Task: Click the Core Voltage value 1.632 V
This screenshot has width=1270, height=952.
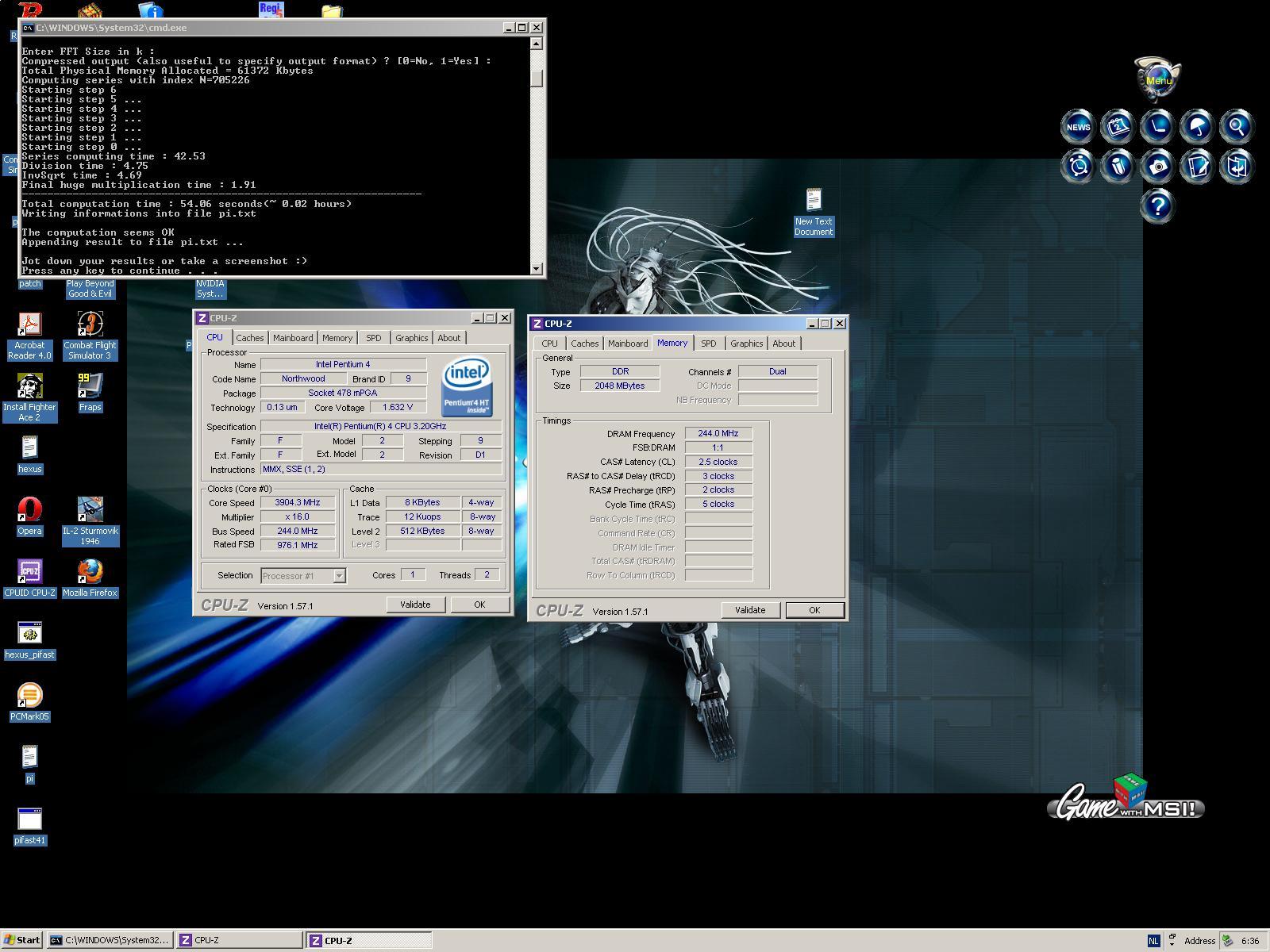Action: [398, 408]
